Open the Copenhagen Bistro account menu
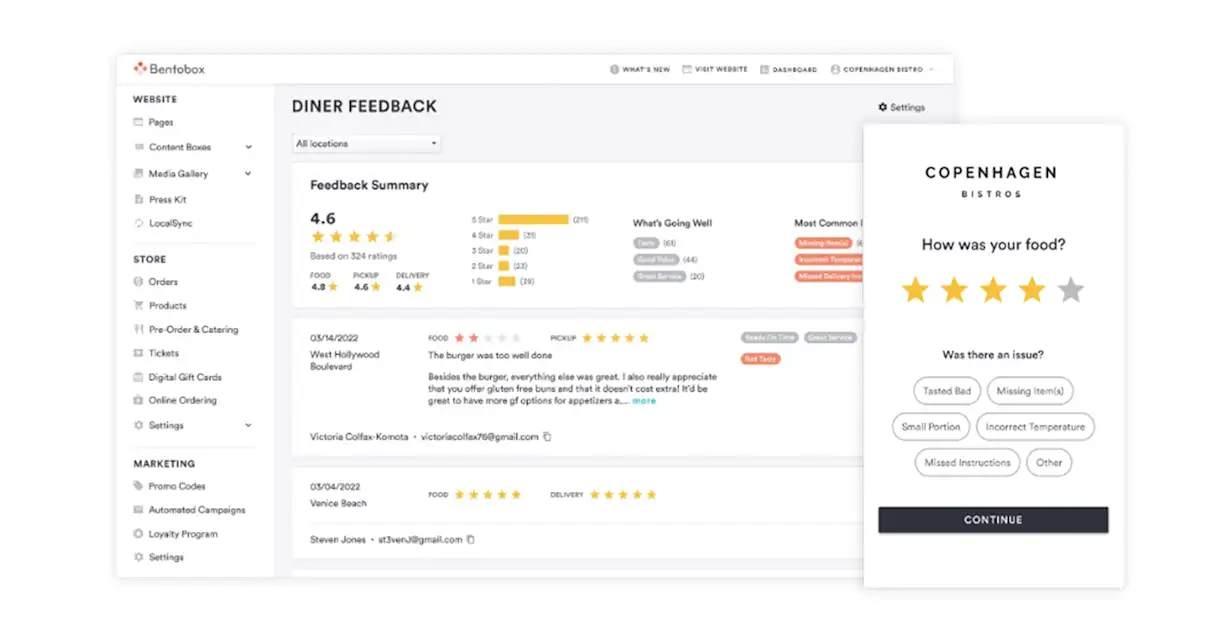The height and width of the screenshot is (633, 1219). tap(882, 70)
